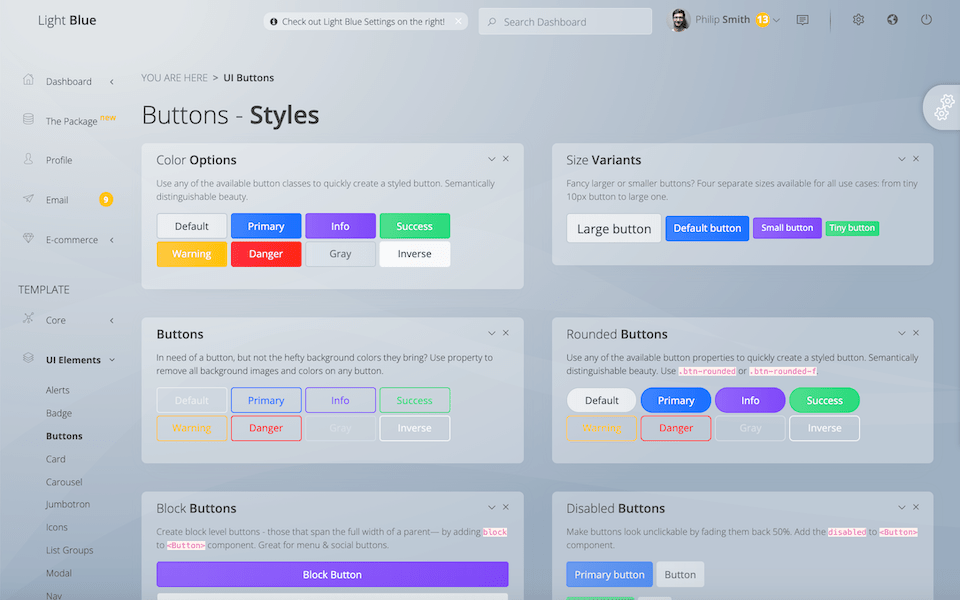Image resolution: width=960 pixels, height=600 pixels.
Task: Click the purple Block Button
Action: coord(332,575)
